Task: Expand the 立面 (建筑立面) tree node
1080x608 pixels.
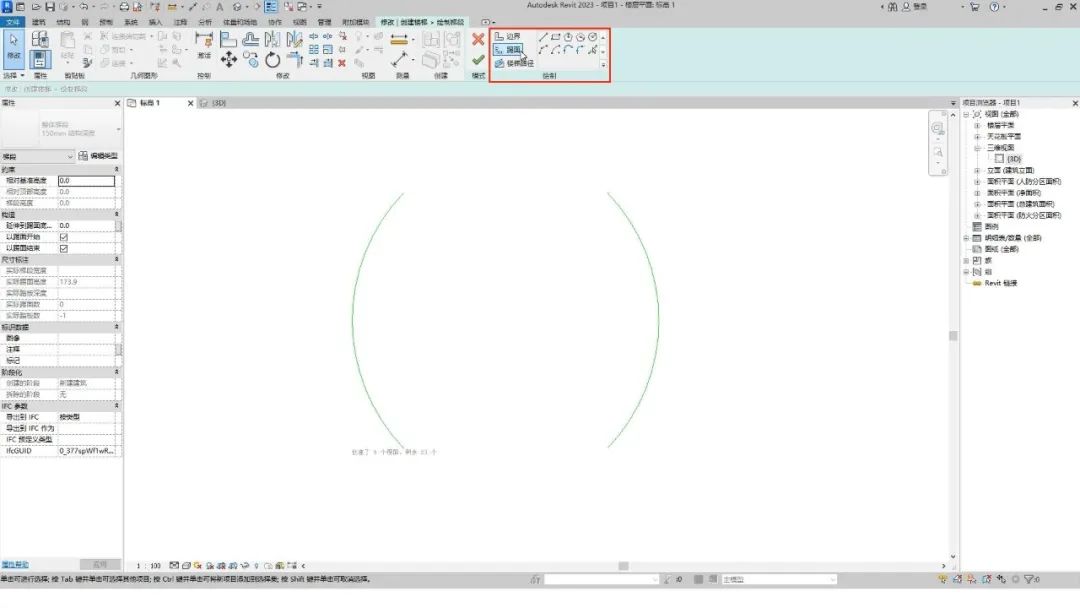Action: pyautogui.click(x=977, y=170)
